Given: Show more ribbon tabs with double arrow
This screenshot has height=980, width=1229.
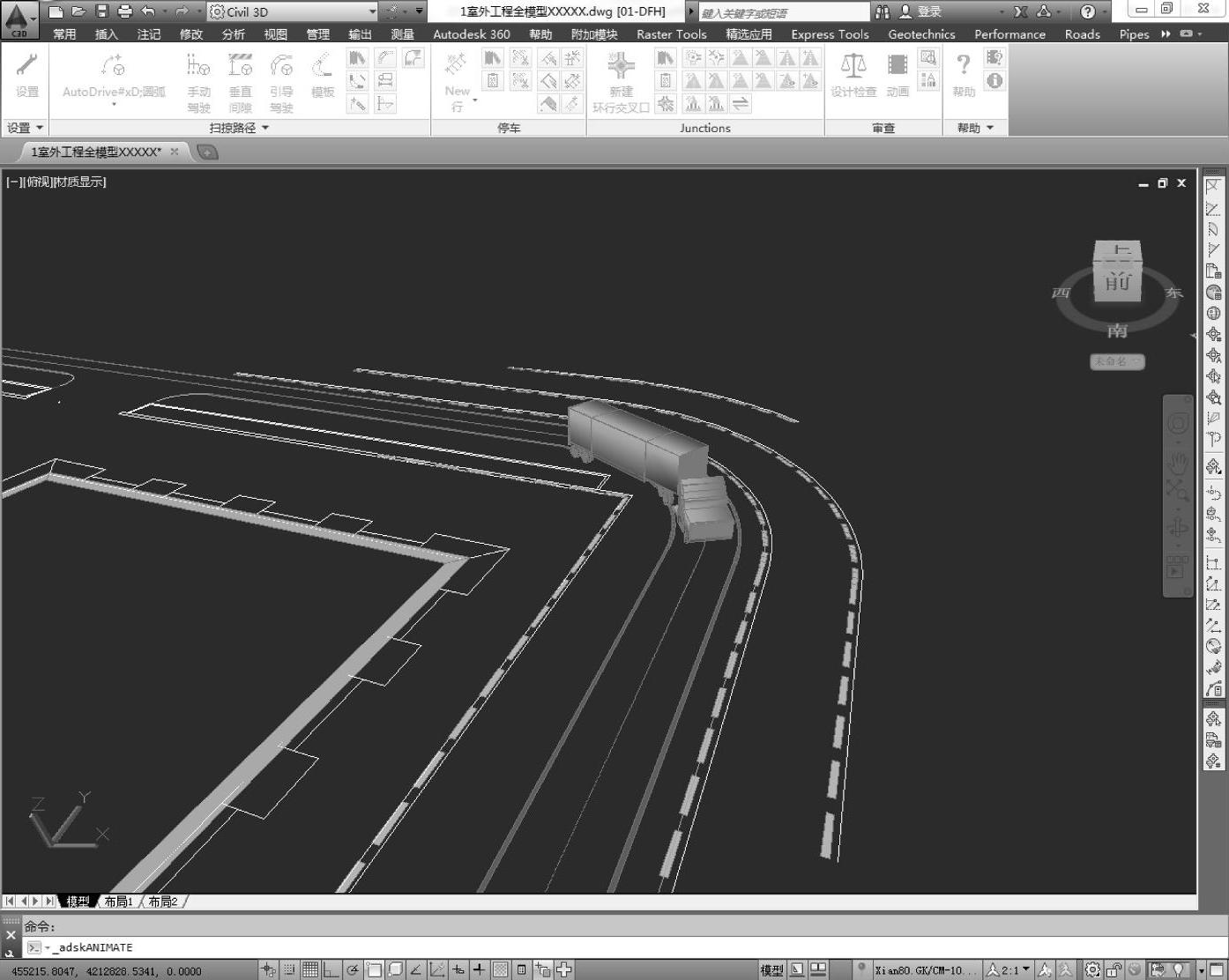Looking at the screenshot, I should pos(1166,33).
